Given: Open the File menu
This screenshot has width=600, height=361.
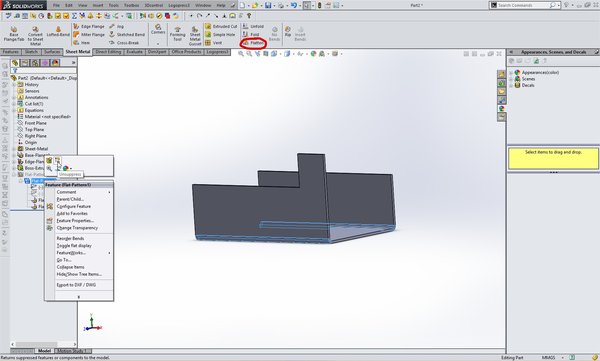Looking at the screenshot, I should tap(56, 5).
